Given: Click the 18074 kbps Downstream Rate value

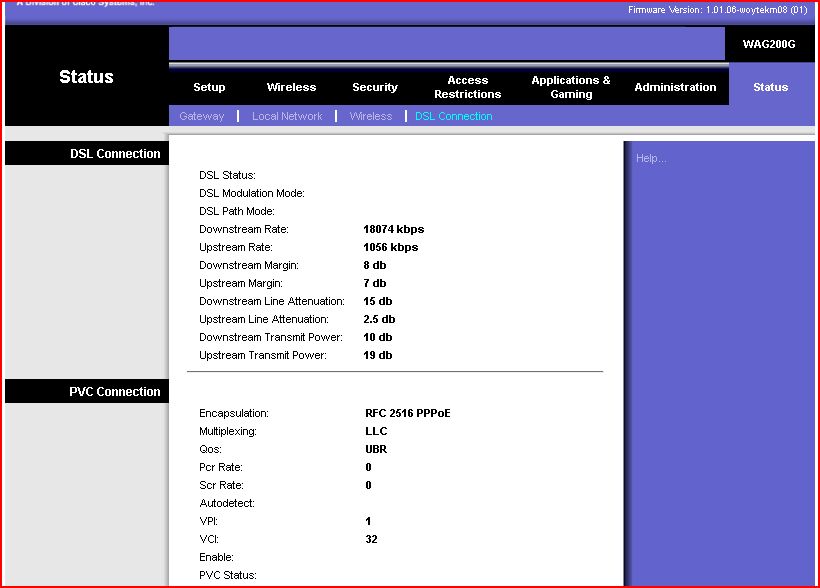Looking at the screenshot, I should [393, 229].
